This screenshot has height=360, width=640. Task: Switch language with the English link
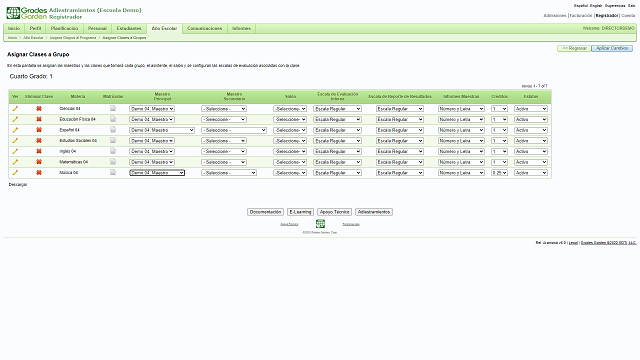596,6
